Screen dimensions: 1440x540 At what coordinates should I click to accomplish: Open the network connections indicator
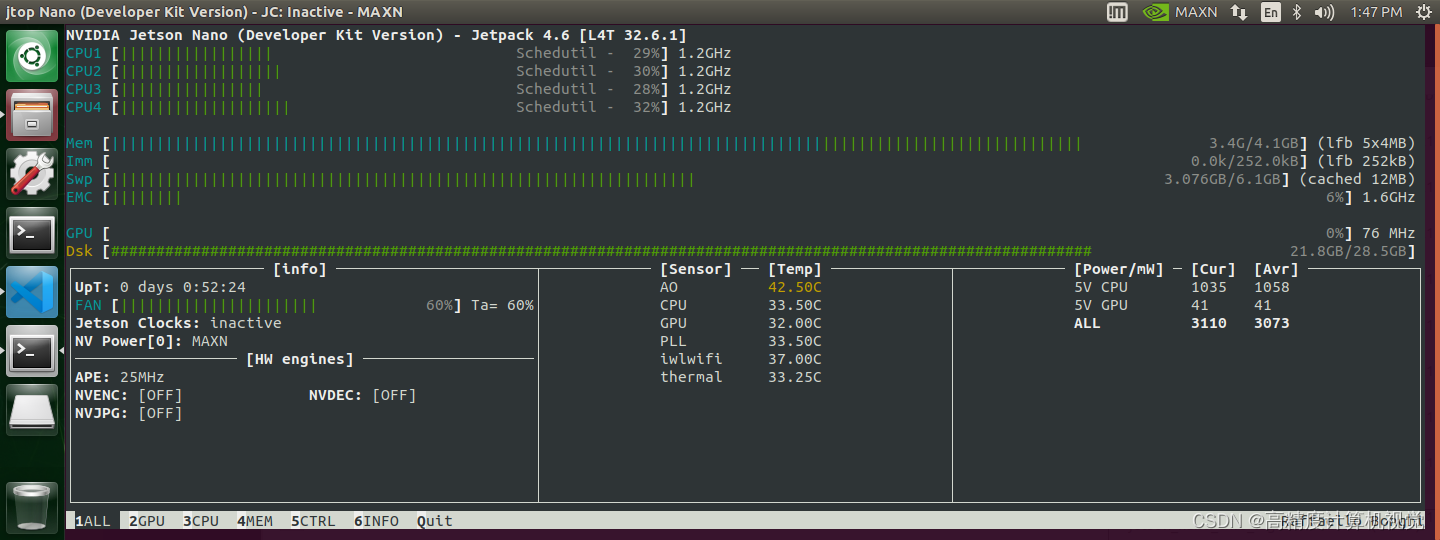click(1239, 12)
